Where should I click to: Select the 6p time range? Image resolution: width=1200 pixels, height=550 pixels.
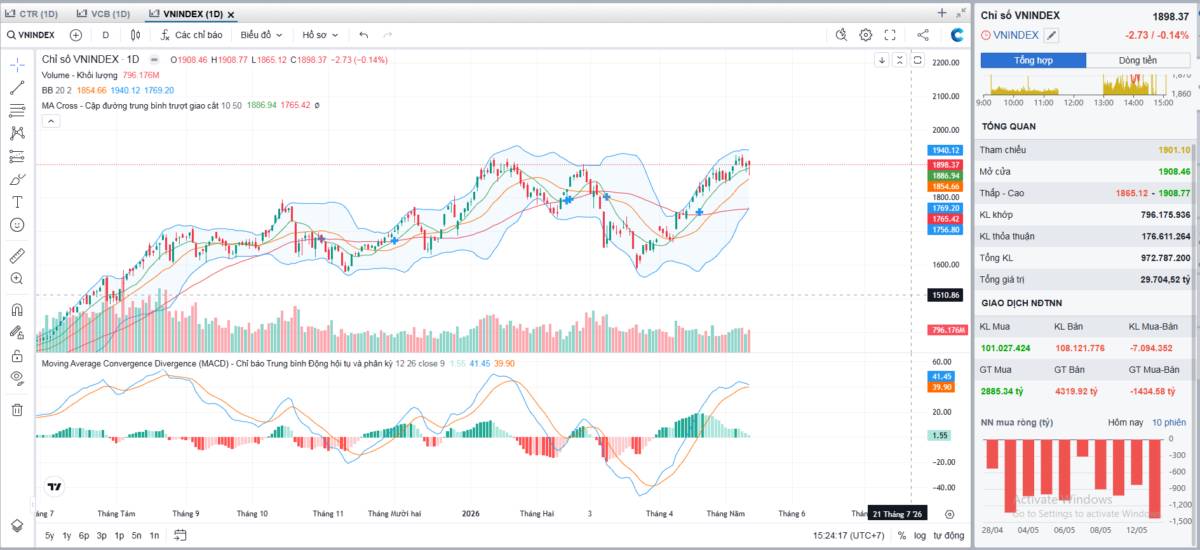(x=84, y=536)
